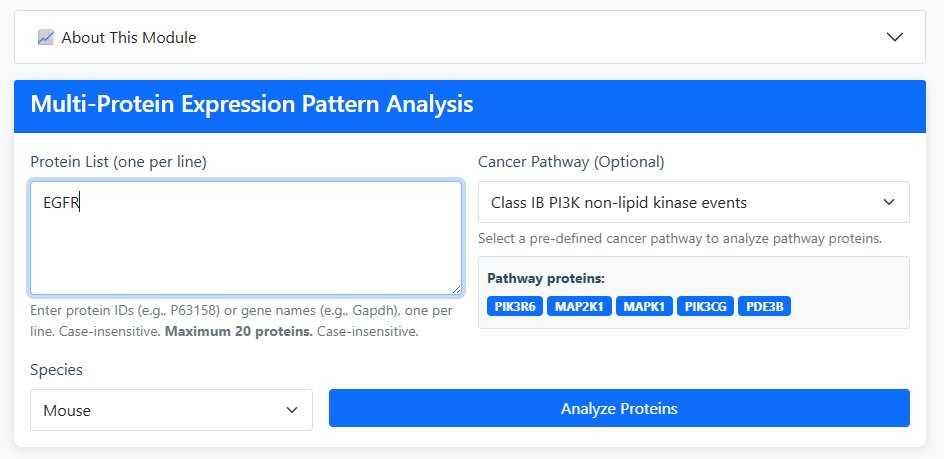Click the Species field label
Viewport: 944px width, 459px height.
tap(57, 369)
